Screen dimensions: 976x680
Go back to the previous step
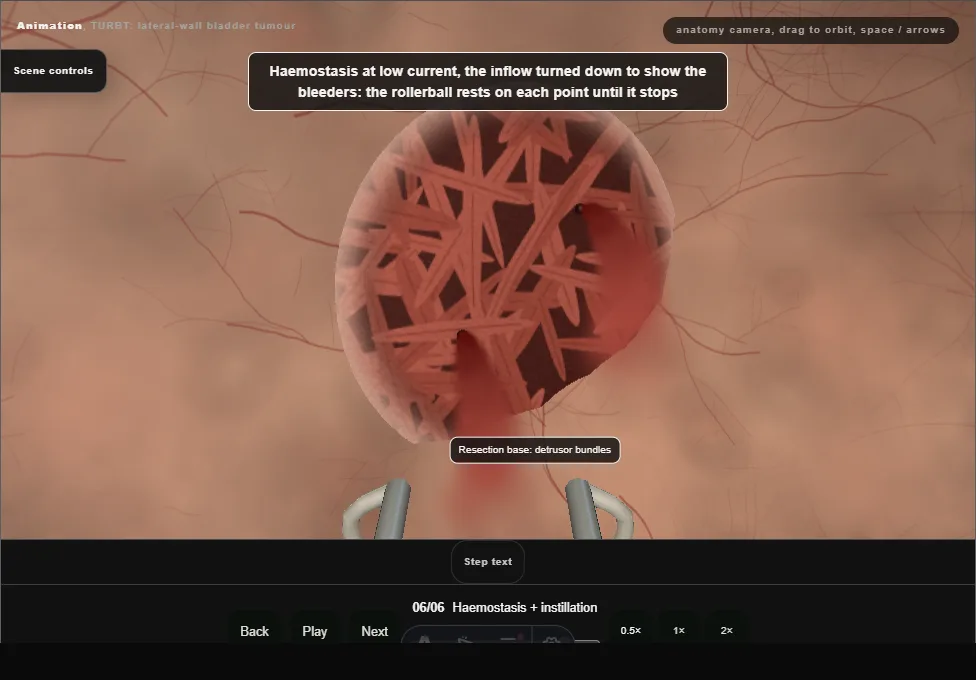click(254, 631)
